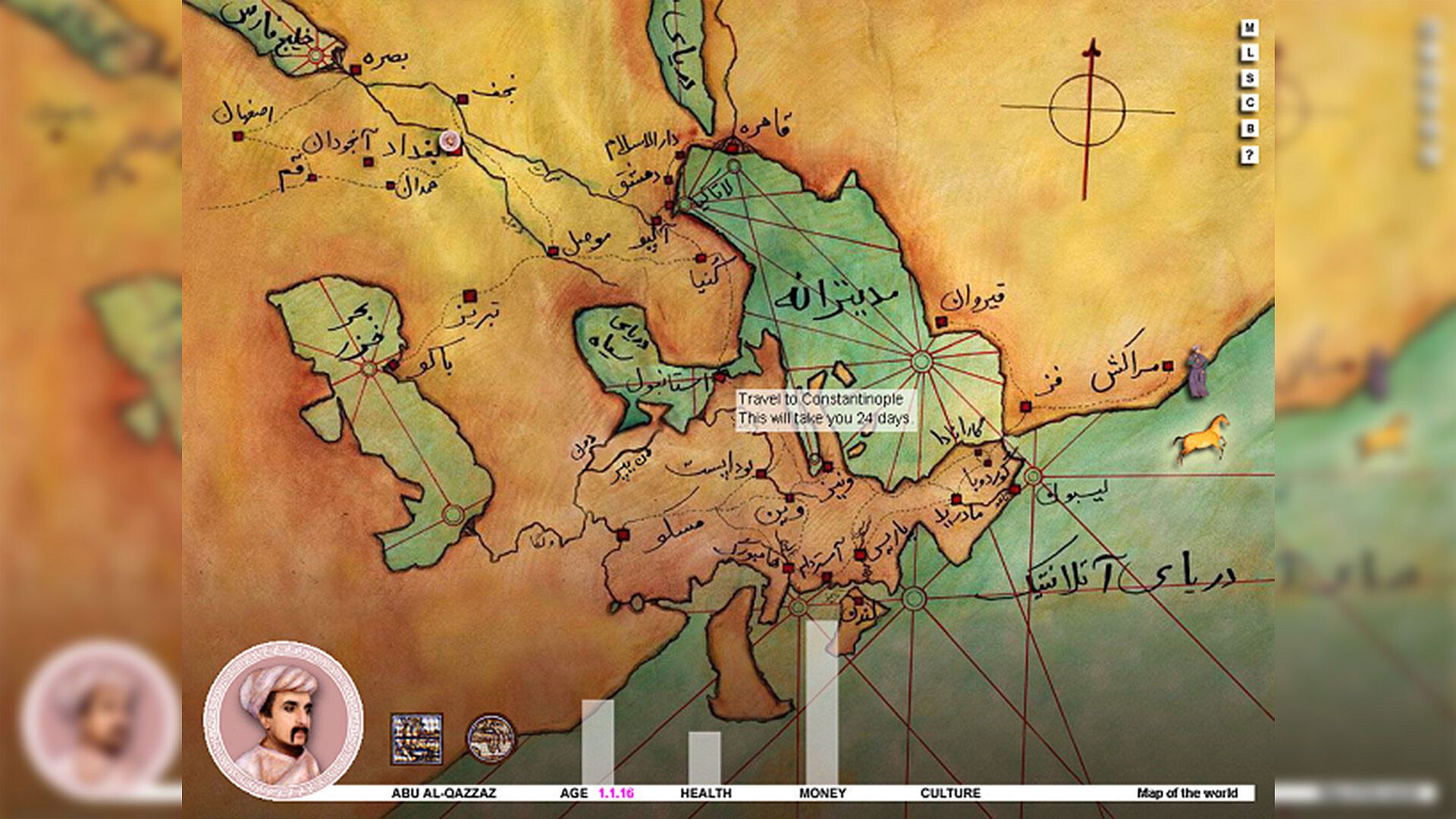Click the tall MONEY level bar
The image size is (1456, 819).
pos(821,701)
